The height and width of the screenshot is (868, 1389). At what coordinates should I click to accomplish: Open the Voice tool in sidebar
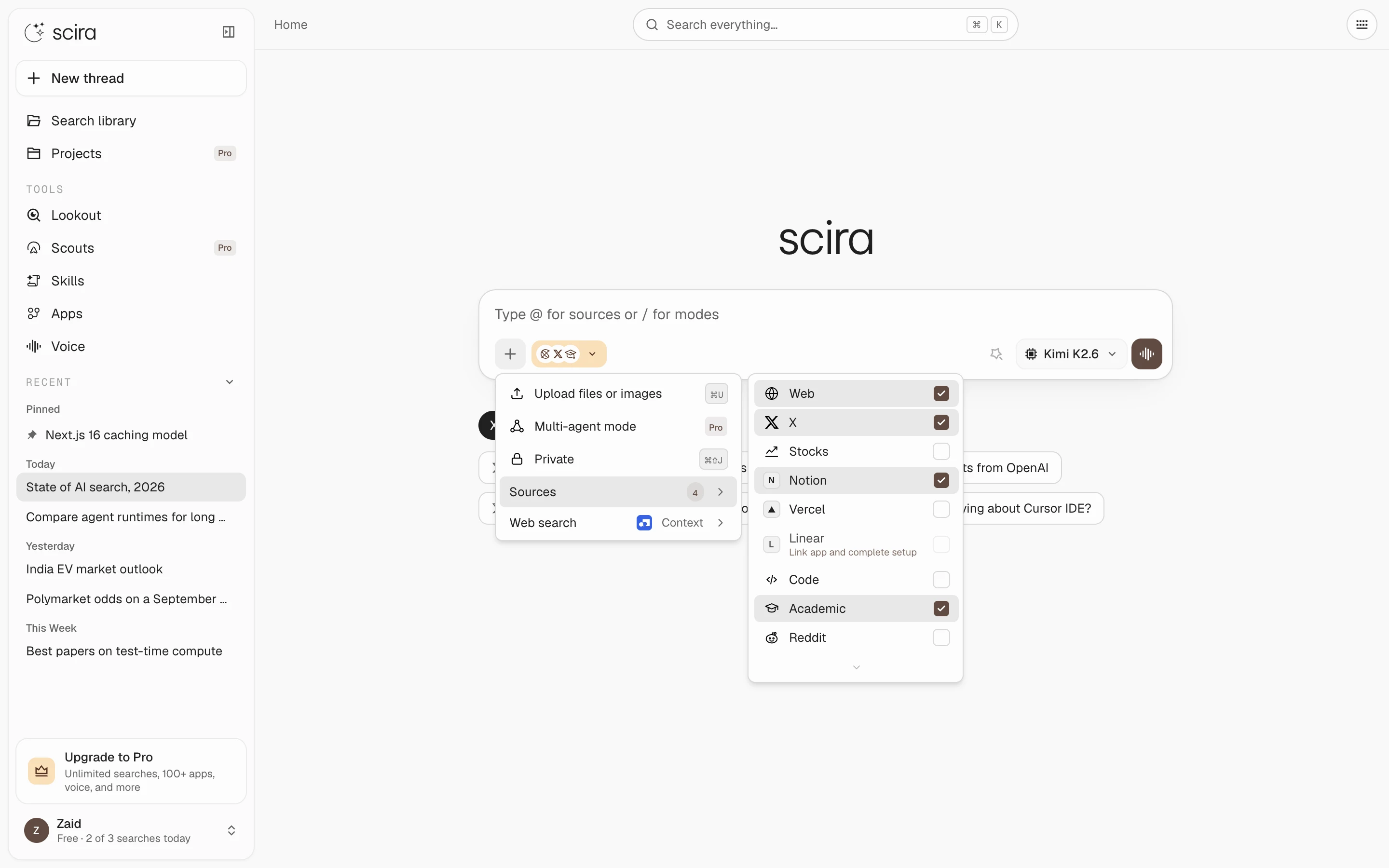(x=131, y=346)
